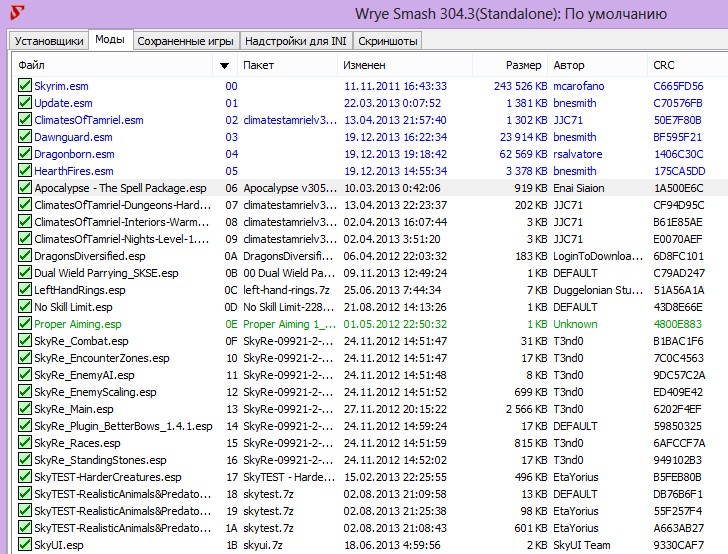Viewport: 728px width, 554px height.
Task: Select DragonsDiversified.esp in the list
Action: (90, 256)
